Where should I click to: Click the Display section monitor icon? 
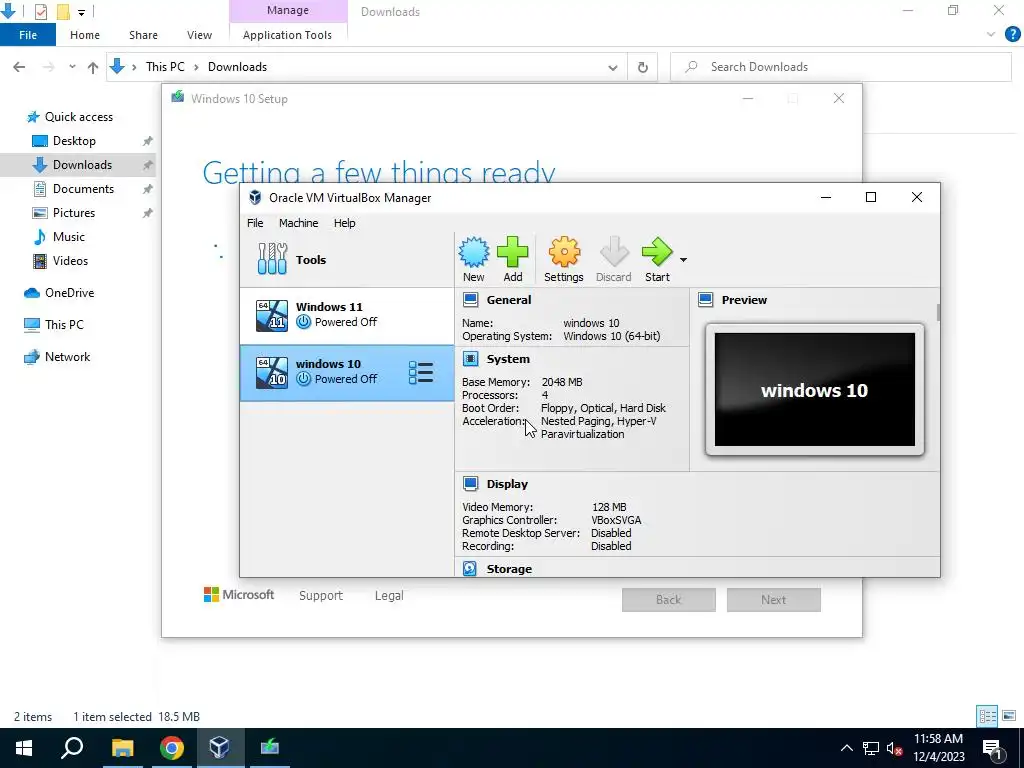[x=470, y=484]
